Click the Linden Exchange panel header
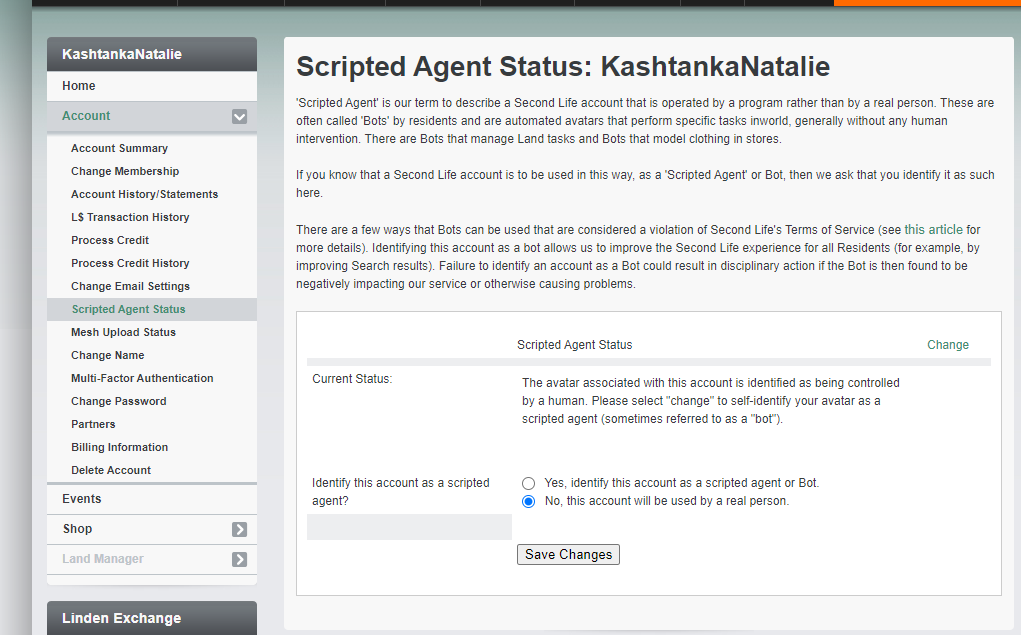 pyautogui.click(x=152, y=618)
